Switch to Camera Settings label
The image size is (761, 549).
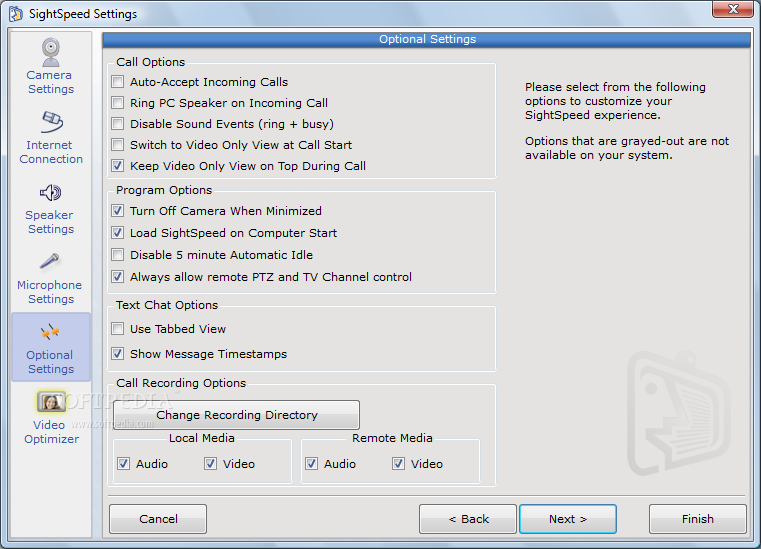pos(50,82)
